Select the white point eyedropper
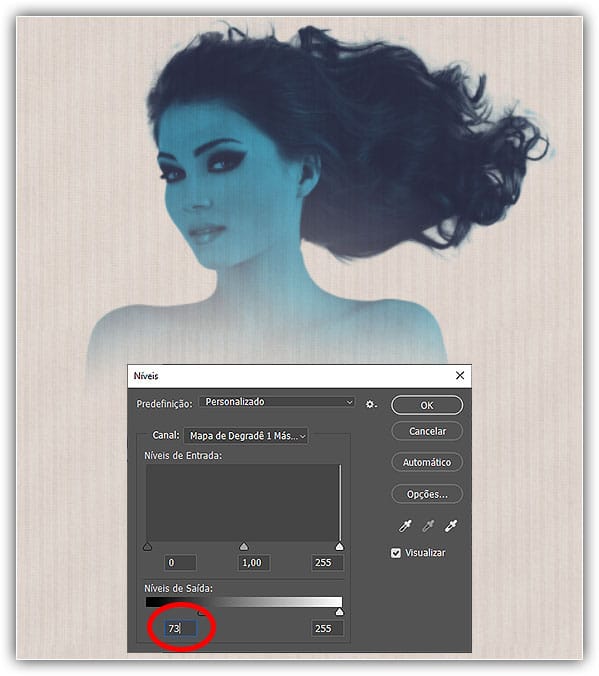The image size is (599, 676). pyautogui.click(x=451, y=526)
